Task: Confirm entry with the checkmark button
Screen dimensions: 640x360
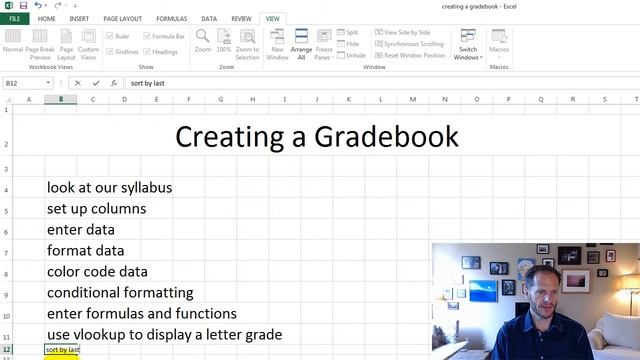Action: point(96,83)
